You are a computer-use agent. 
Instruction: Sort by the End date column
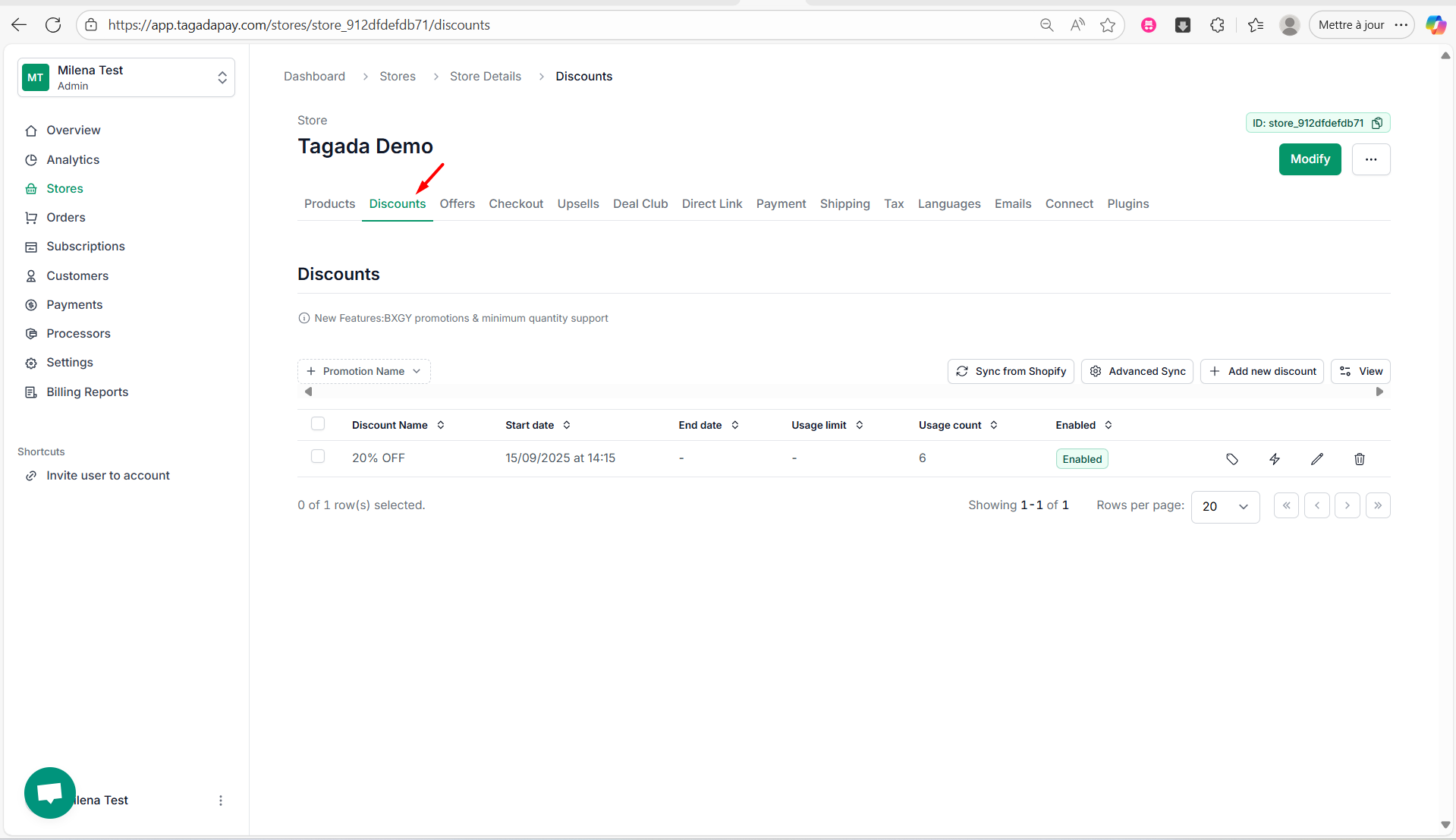709,425
